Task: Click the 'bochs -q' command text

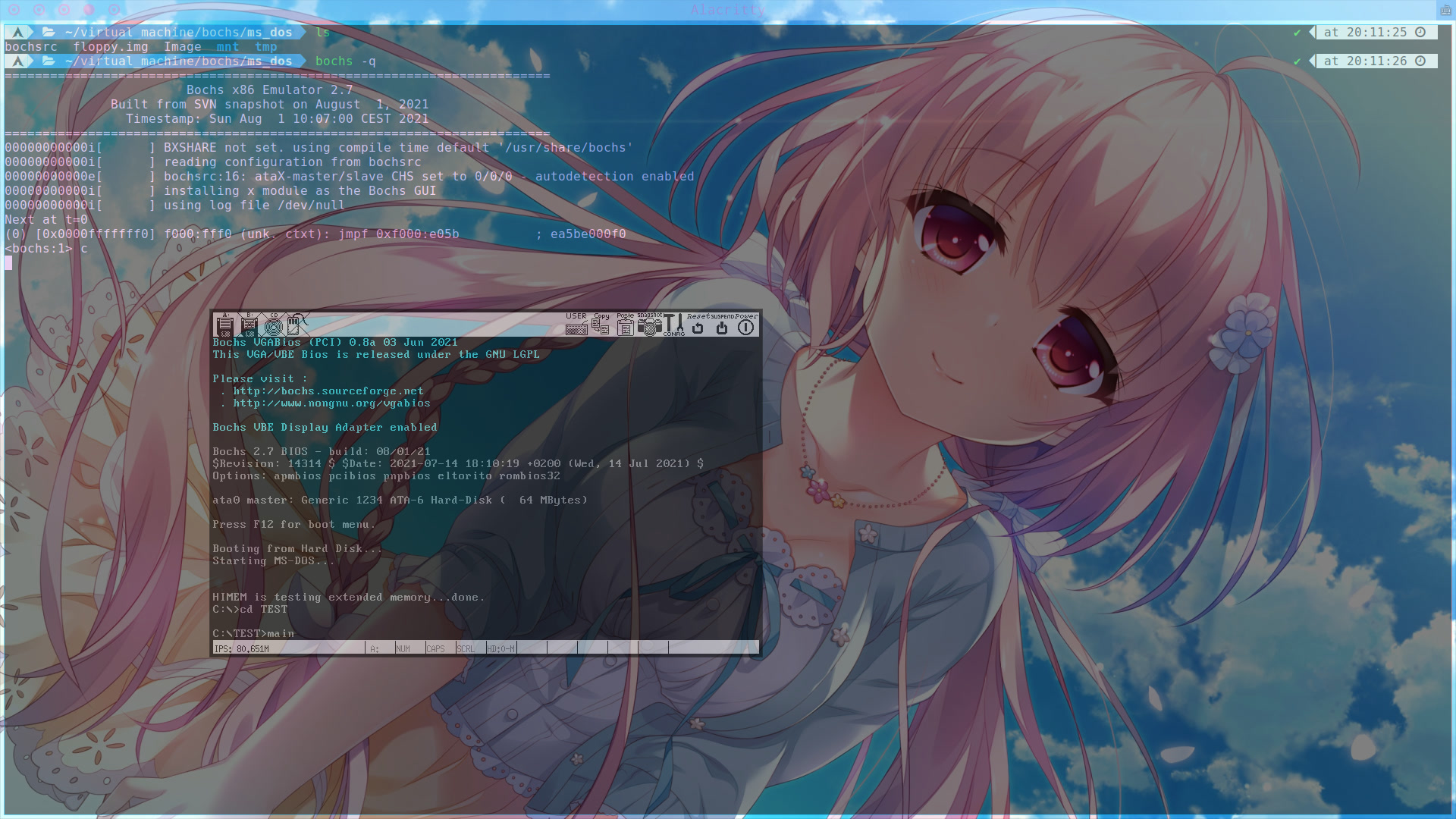Action: tap(345, 61)
